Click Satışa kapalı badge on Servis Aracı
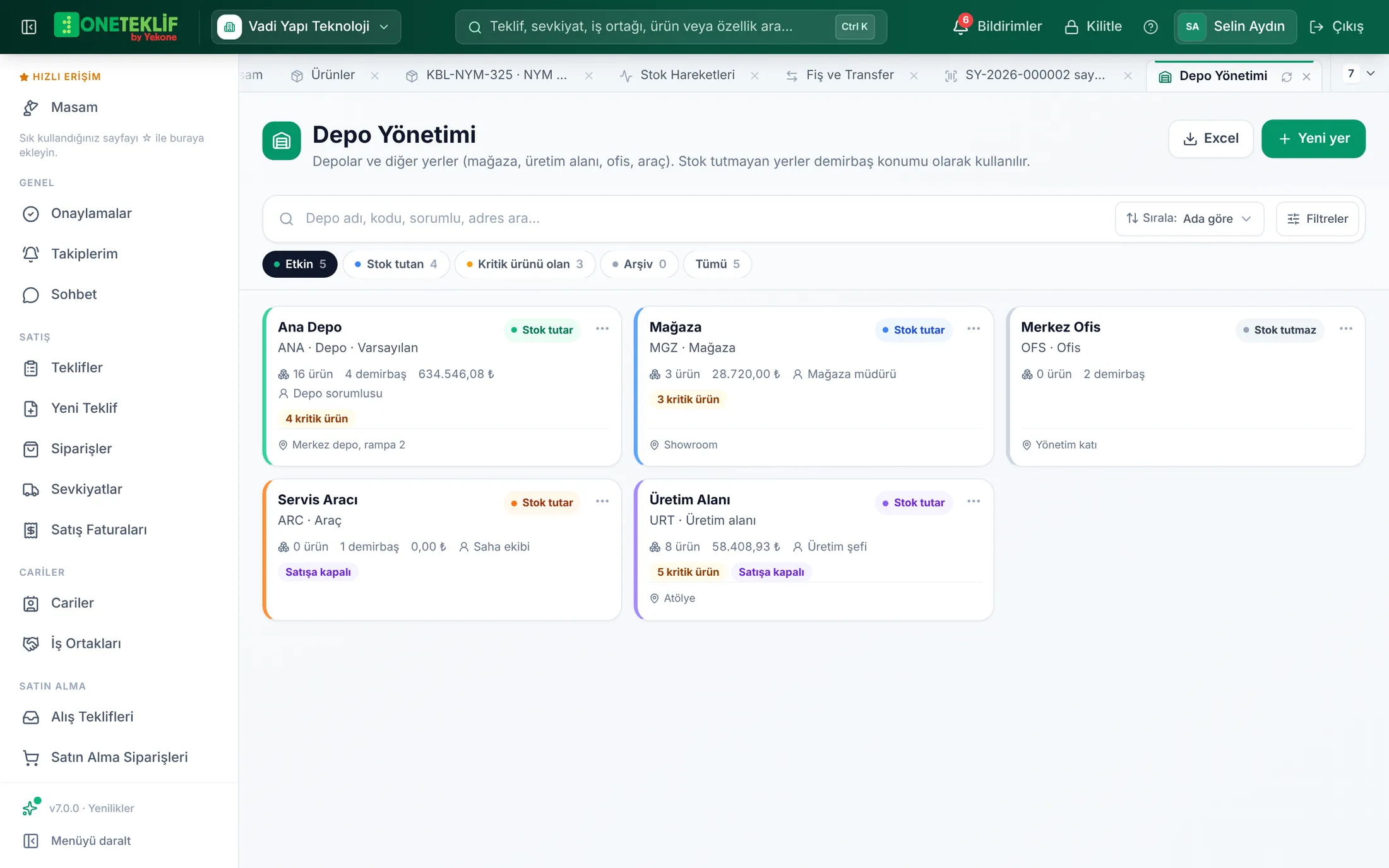 [x=318, y=572]
